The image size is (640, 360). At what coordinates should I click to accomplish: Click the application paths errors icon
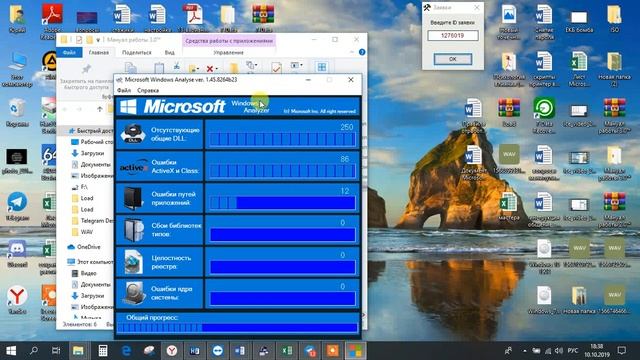tap(133, 198)
